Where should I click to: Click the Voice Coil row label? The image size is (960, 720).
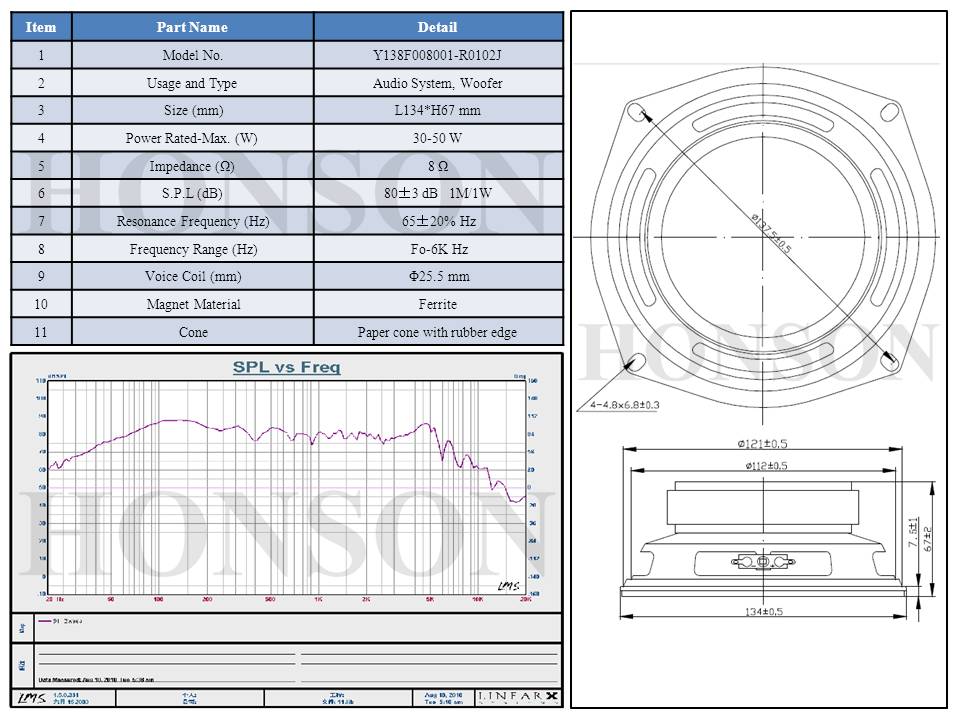point(193,276)
